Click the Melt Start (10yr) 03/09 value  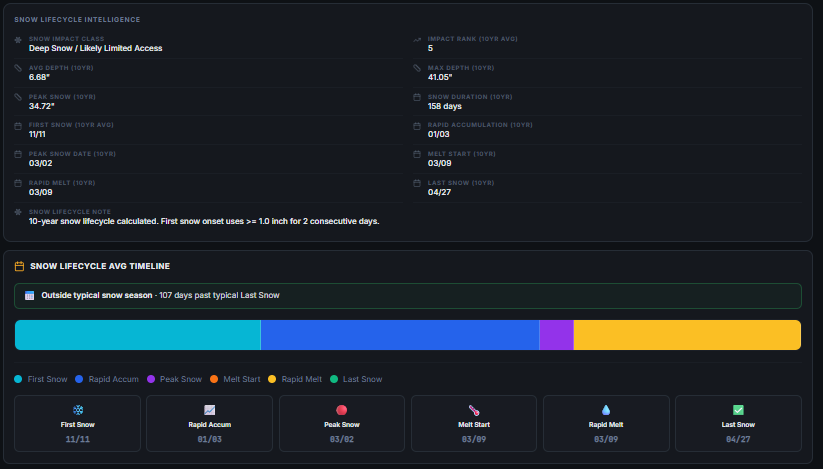click(439, 163)
